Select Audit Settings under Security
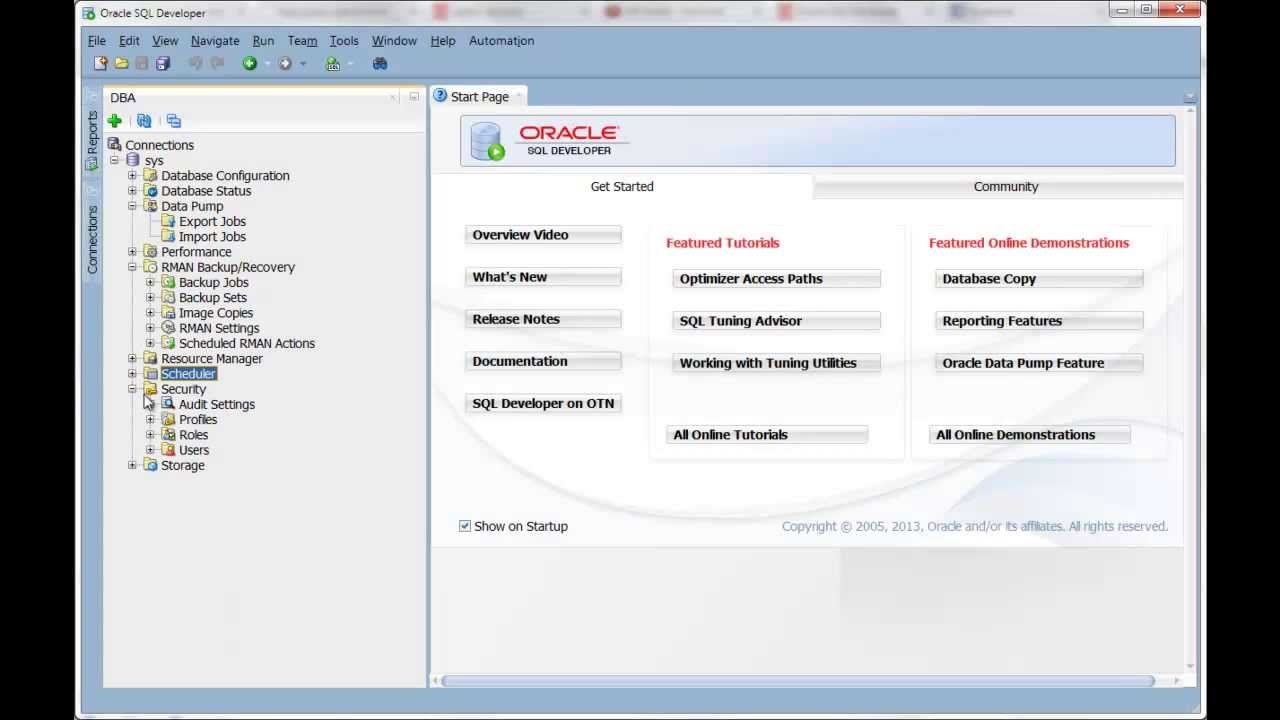The image size is (1280, 720). [217, 404]
